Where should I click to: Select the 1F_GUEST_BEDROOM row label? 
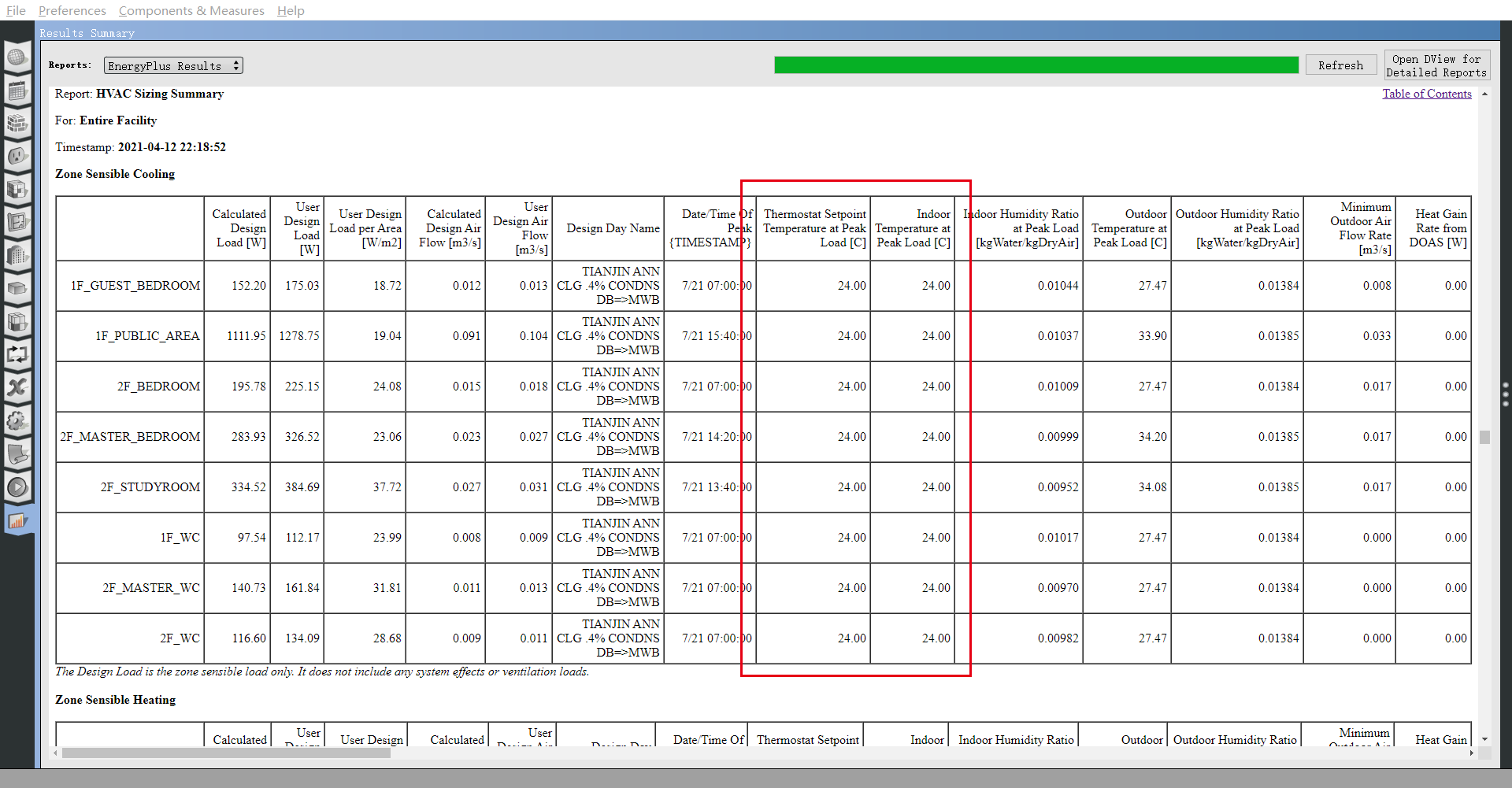click(135, 286)
